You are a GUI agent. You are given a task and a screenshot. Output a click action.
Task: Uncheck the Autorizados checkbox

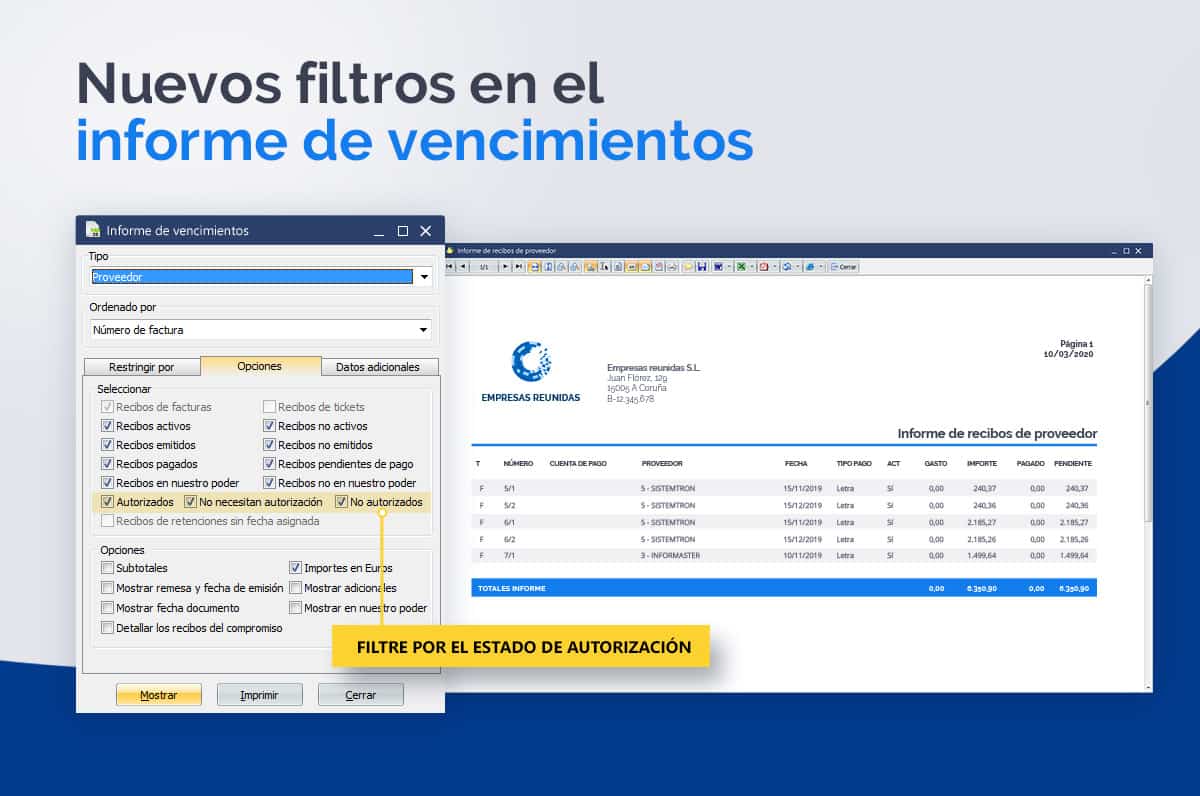pyautogui.click(x=107, y=502)
